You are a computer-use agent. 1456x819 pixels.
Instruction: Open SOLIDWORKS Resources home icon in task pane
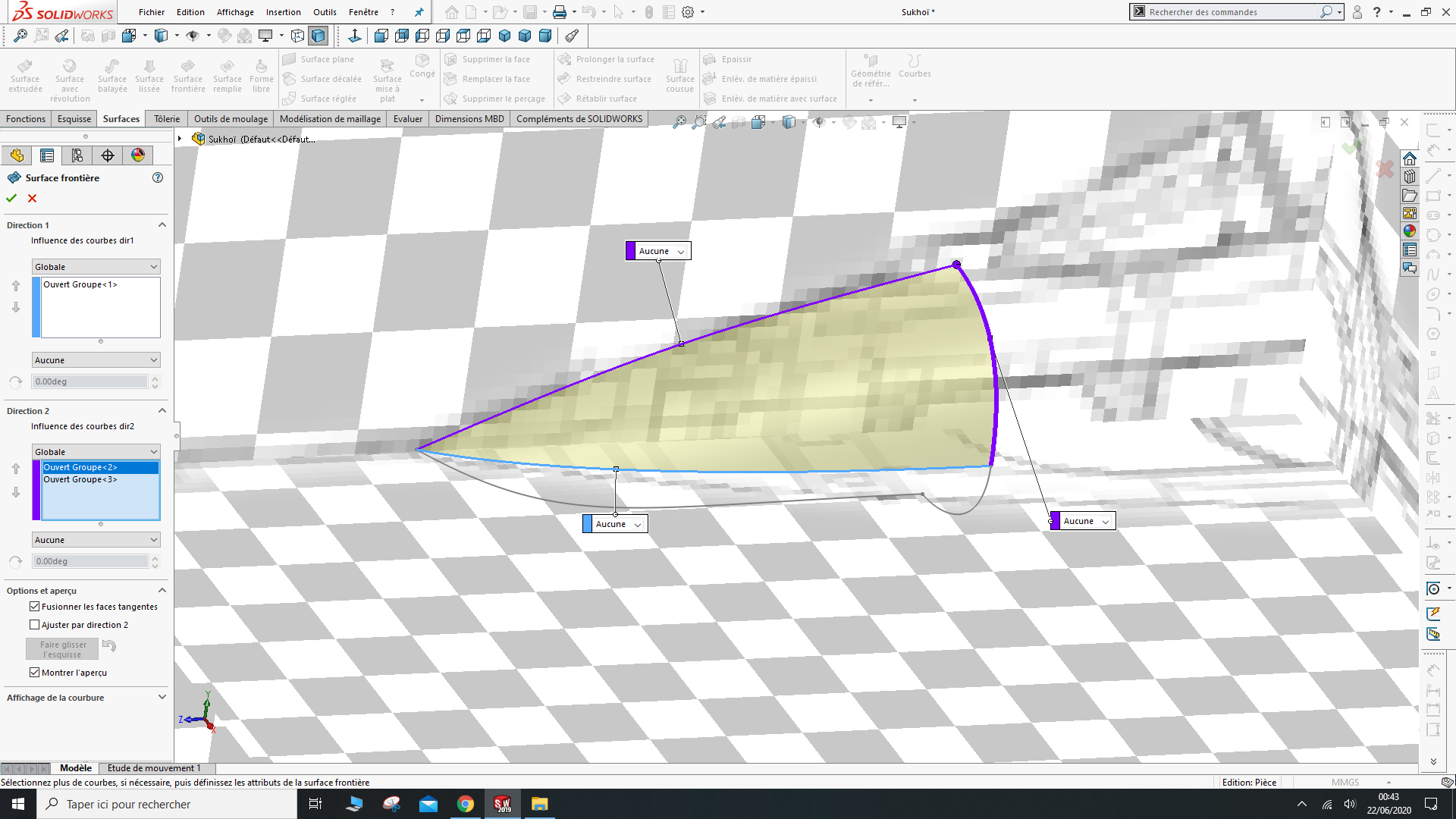pos(1410,158)
